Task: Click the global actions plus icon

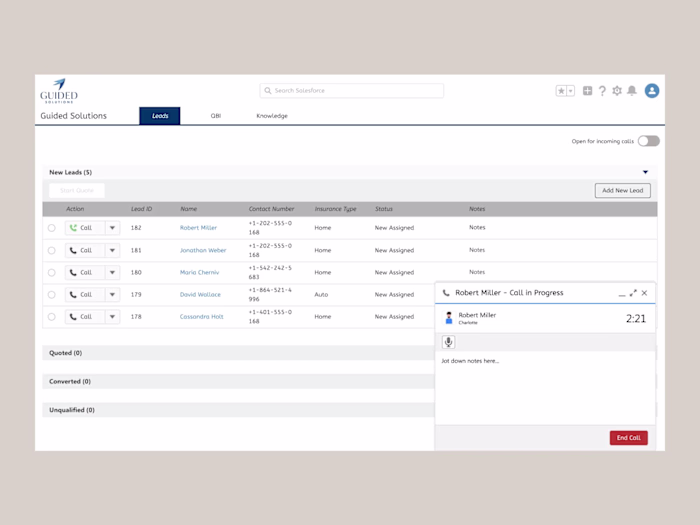Action: pos(588,91)
